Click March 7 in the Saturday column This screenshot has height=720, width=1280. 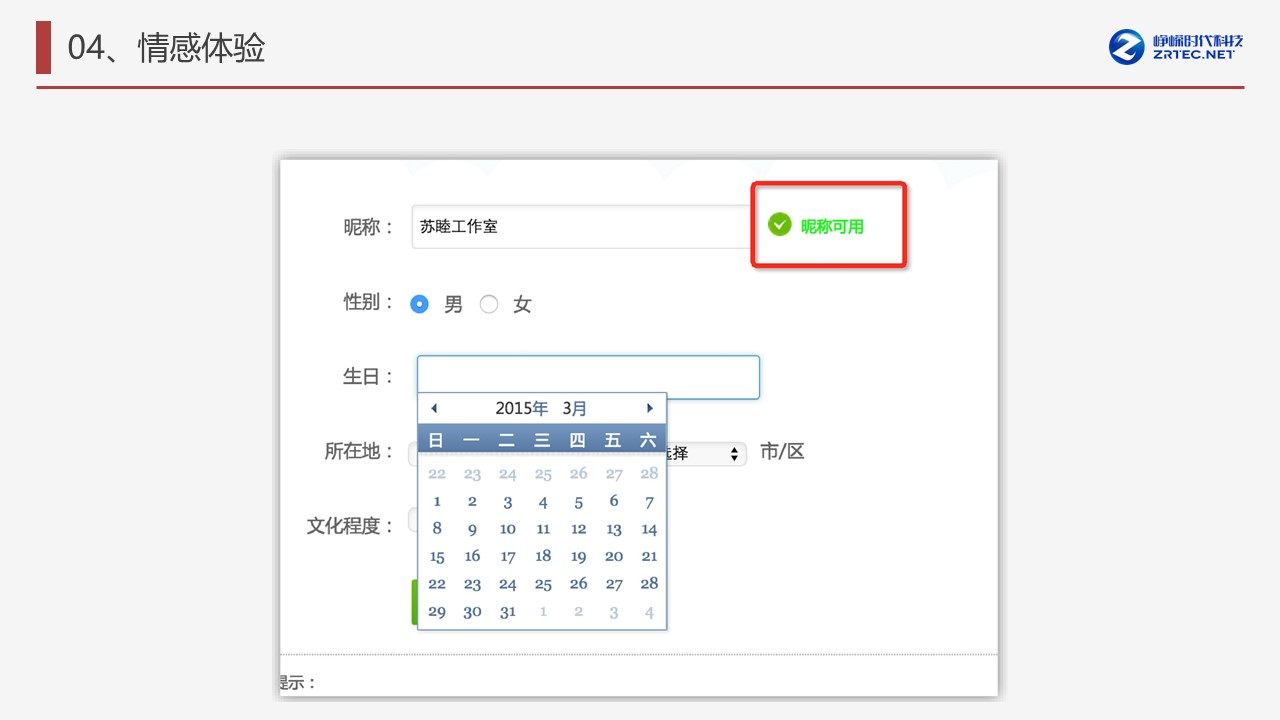649,502
